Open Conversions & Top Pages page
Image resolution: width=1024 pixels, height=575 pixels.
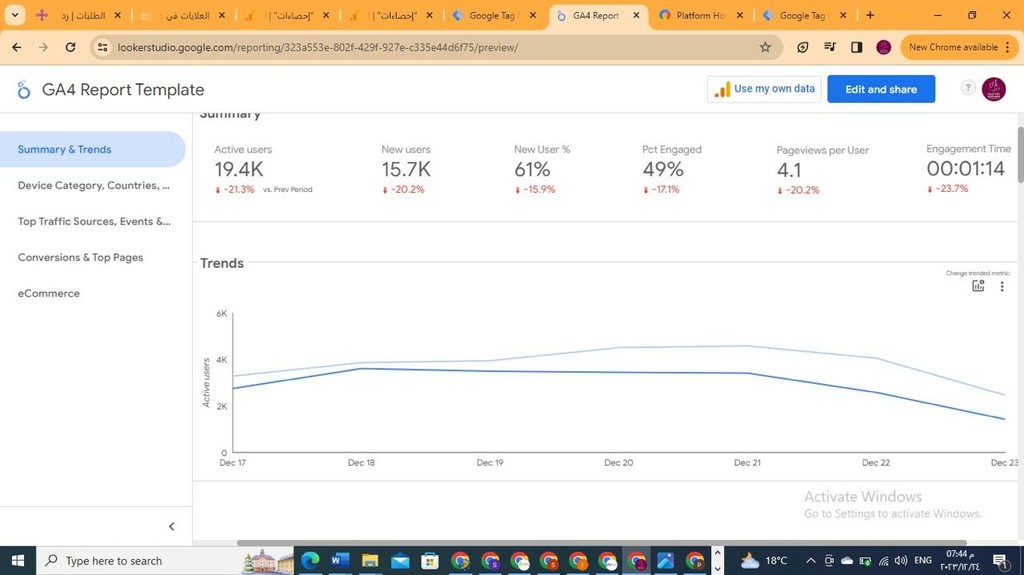[x=80, y=257]
